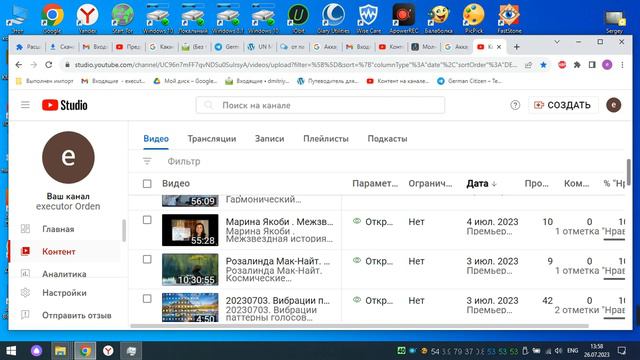The image size is (640, 360).
Task: Click the filter icon next to Фильтр
Action: click(147, 161)
